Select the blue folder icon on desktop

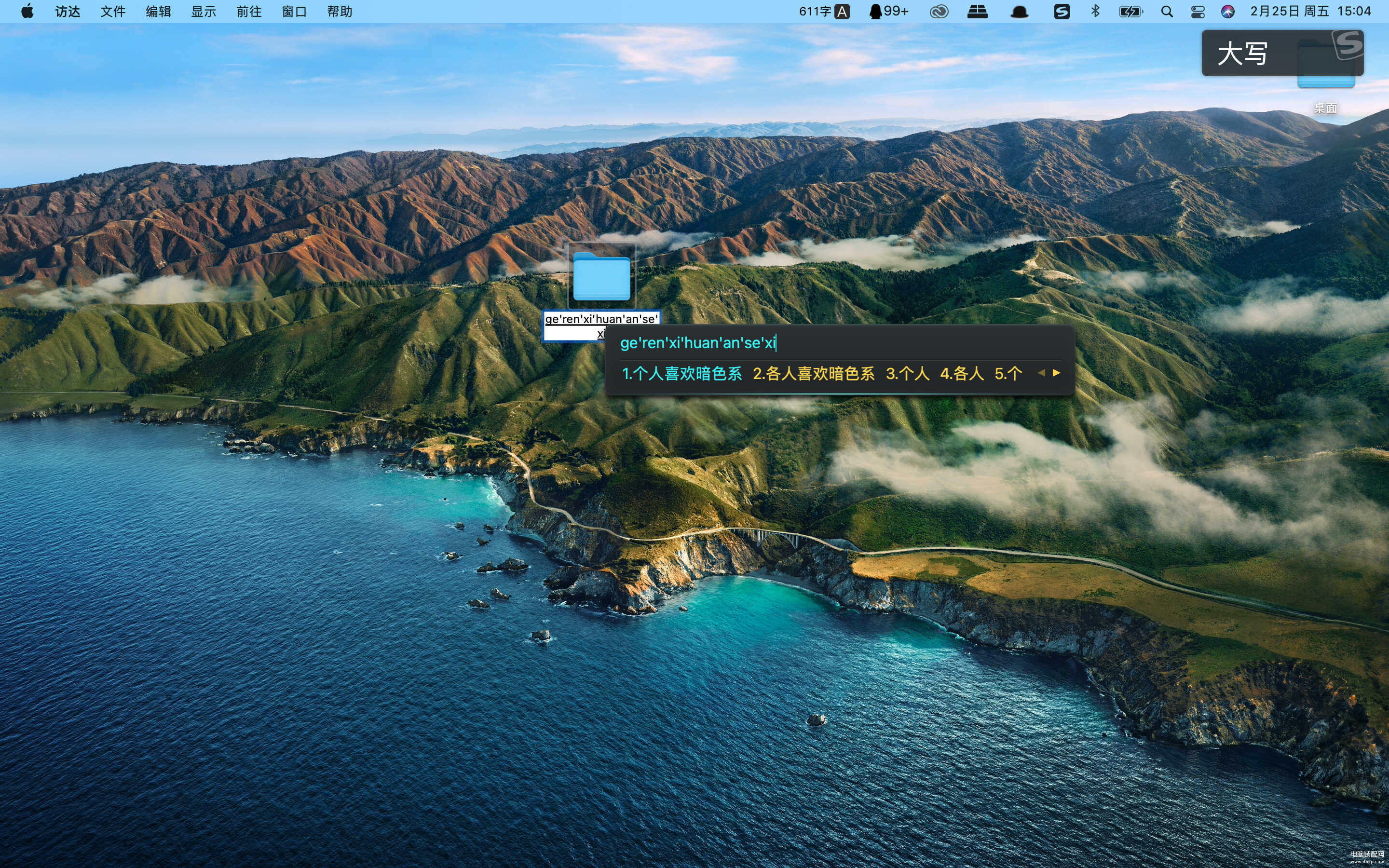coord(601,276)
